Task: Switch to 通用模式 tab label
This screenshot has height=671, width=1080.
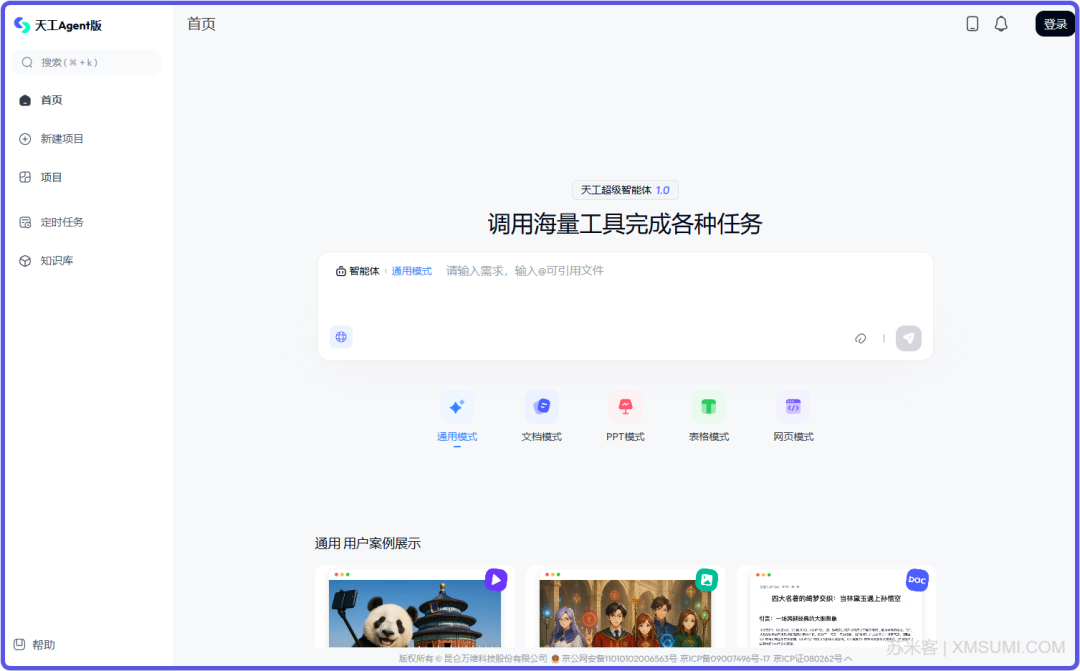Action: (x=457, y=437)
